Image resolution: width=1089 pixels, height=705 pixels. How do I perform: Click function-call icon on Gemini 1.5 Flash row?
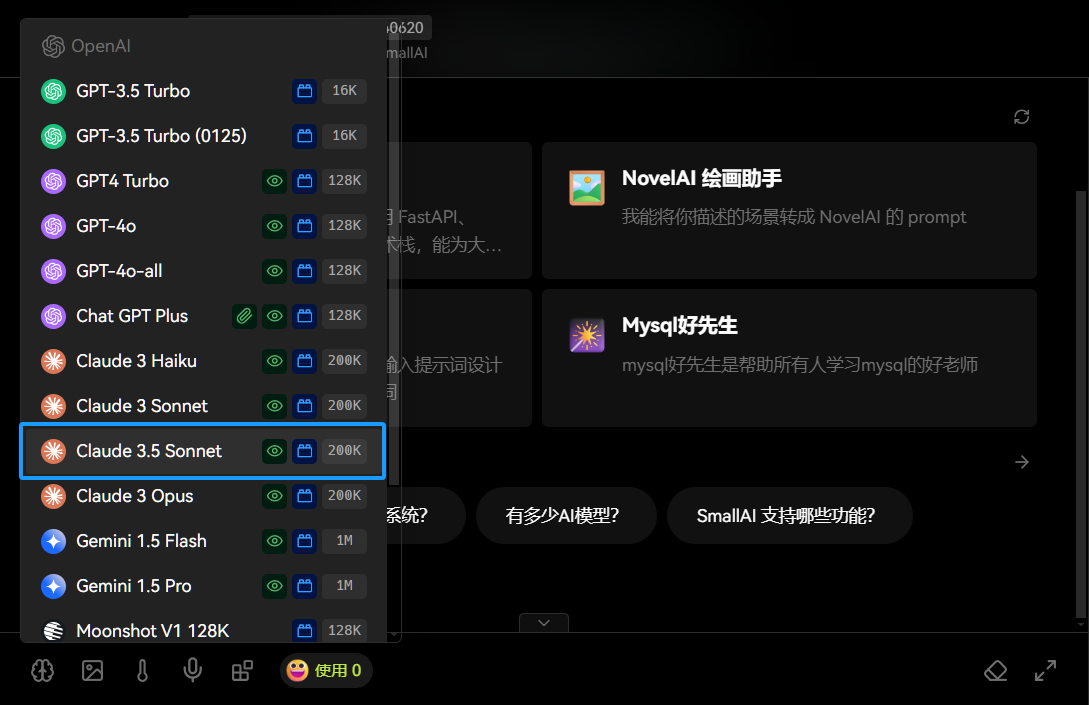coord(304,541)
